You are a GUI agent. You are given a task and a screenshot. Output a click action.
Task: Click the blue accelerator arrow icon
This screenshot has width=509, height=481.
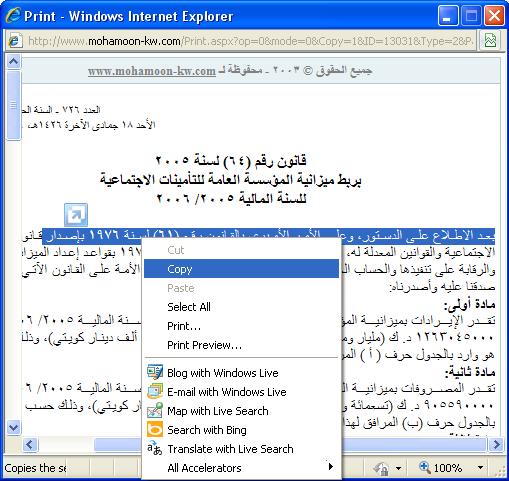tap(76, 215)
